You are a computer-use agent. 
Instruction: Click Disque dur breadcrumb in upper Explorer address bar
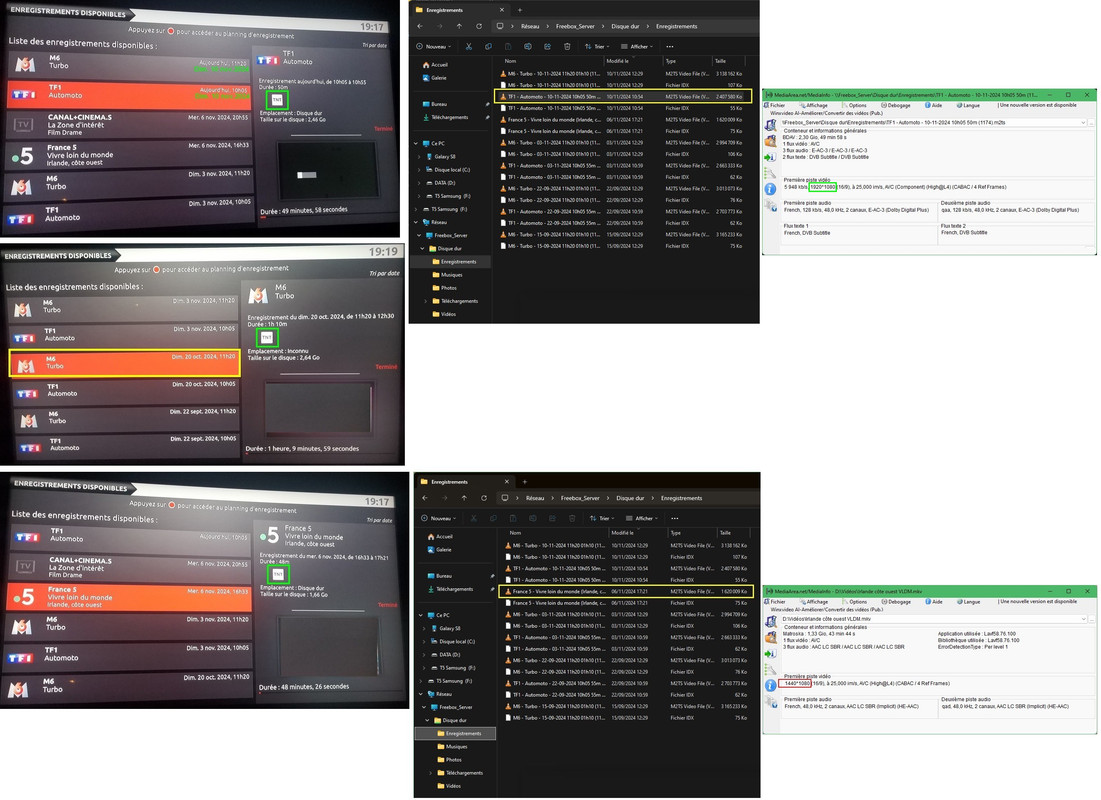coord(625,27)
